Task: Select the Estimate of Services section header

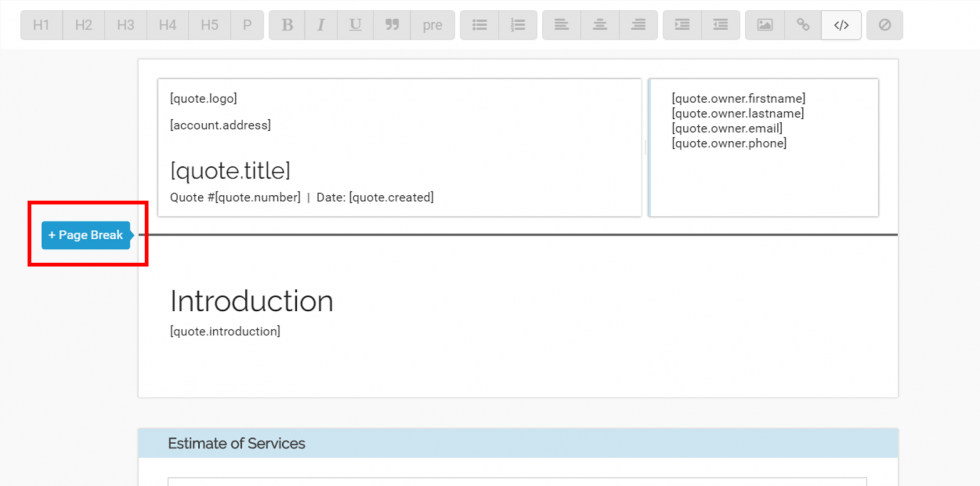Action: coord(237,443)
